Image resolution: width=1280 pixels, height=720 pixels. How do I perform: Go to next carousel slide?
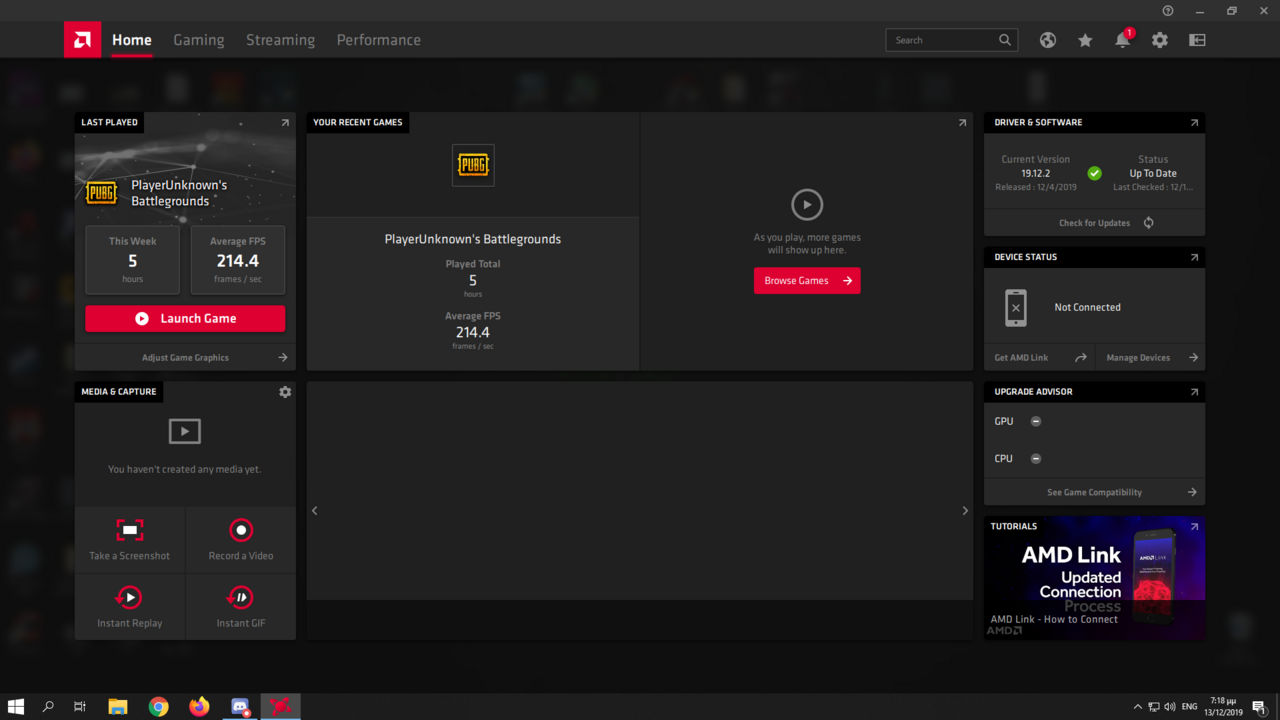[965, 510]
